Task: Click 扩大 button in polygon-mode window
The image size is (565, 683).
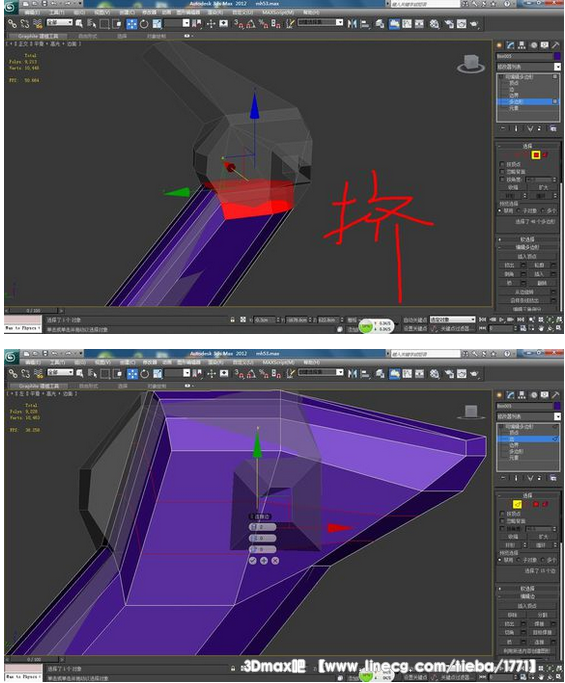Action: click(543, 187)
